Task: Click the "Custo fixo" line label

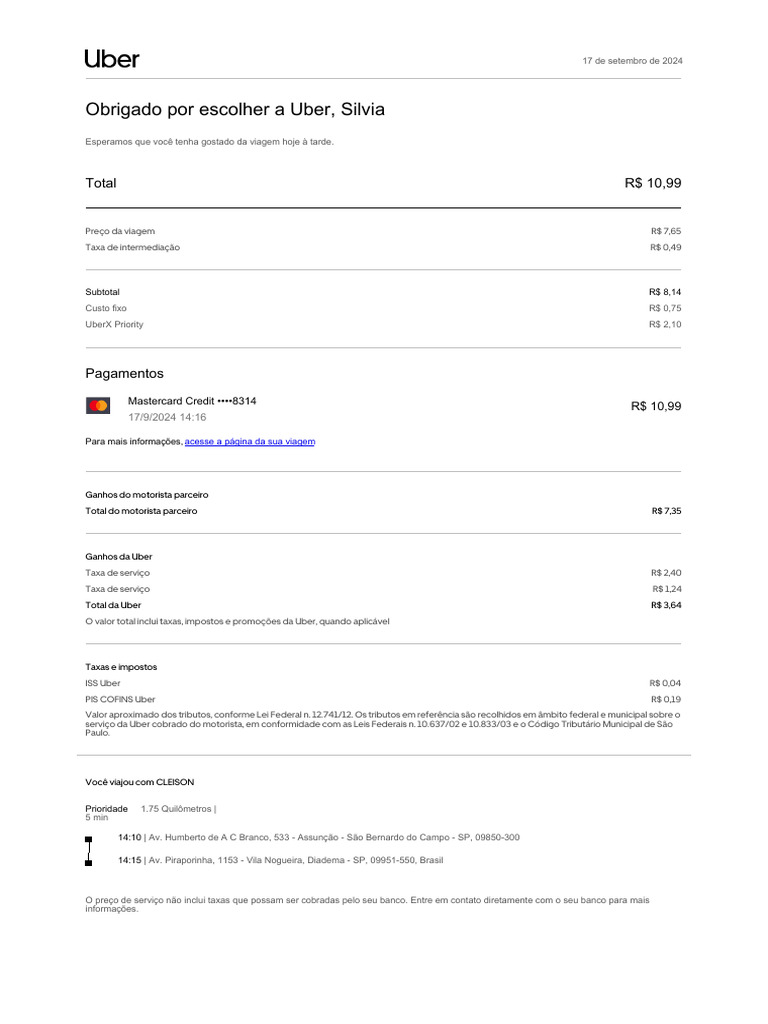Action: (106, 308)
